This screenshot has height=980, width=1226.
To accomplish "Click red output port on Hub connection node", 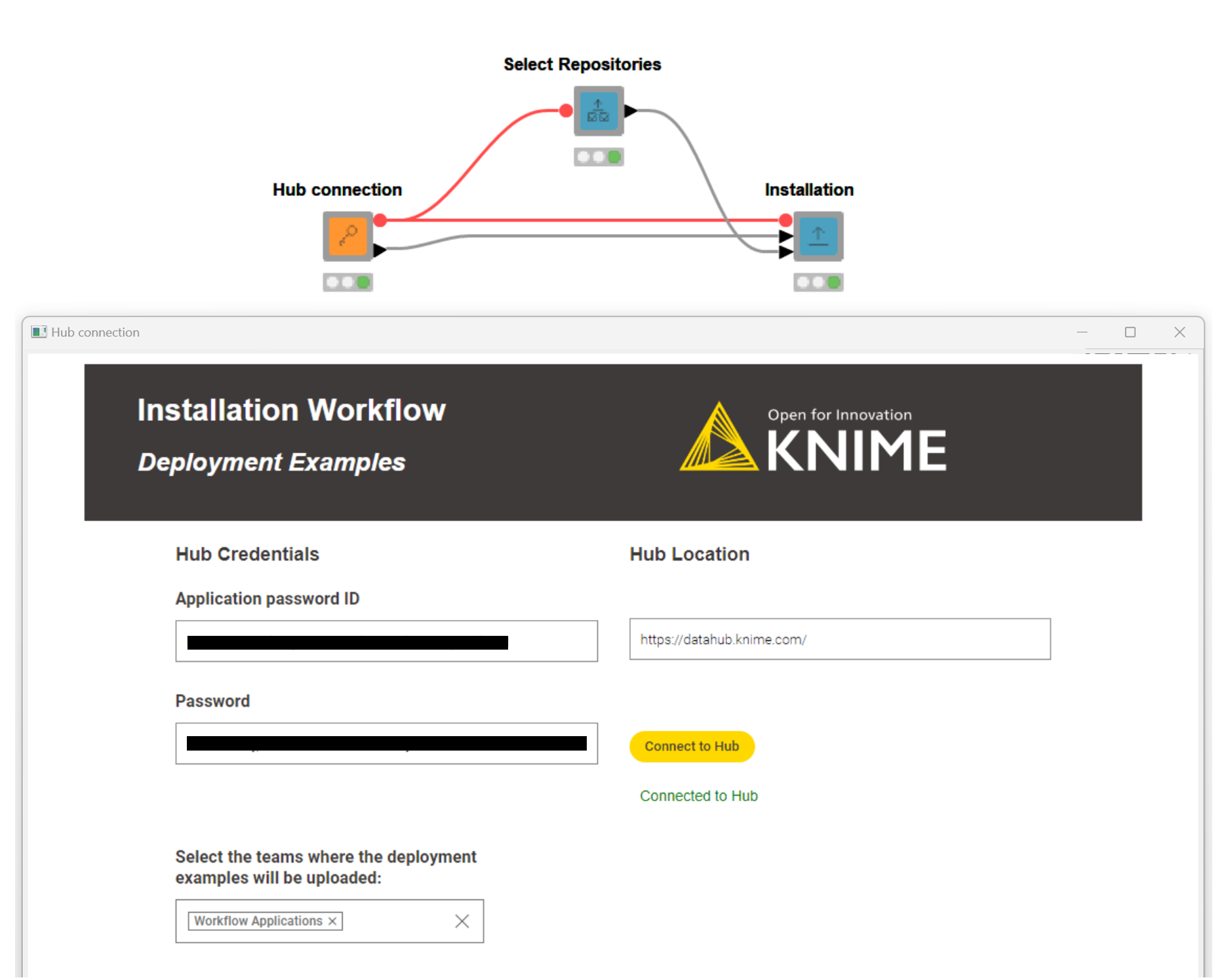I will coord(380,220).
